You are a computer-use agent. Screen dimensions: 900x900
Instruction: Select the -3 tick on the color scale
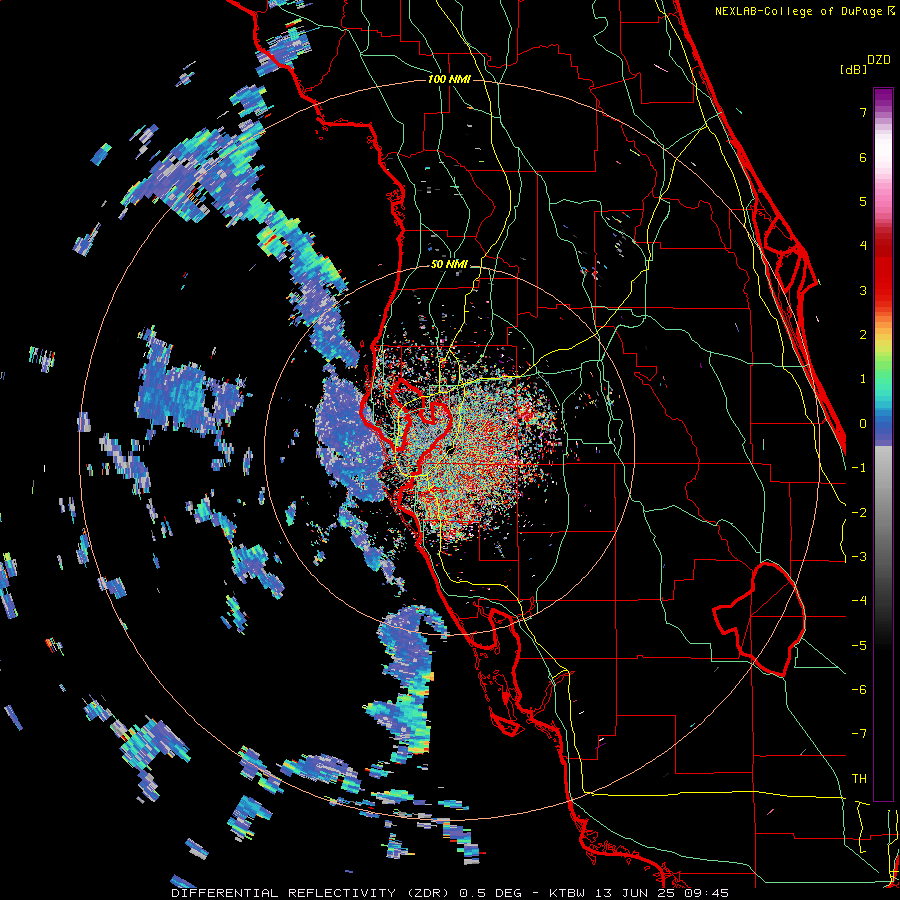point(859,557)
